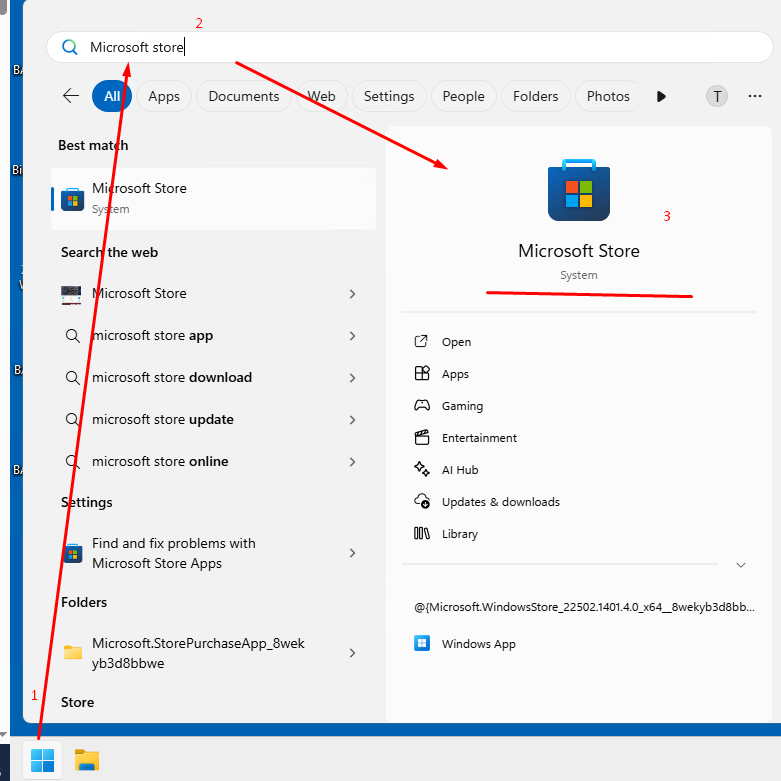Choose the Folders filter tab
Image resolution: width=781 pixels, height=781 pixels.
coord(535,96)
